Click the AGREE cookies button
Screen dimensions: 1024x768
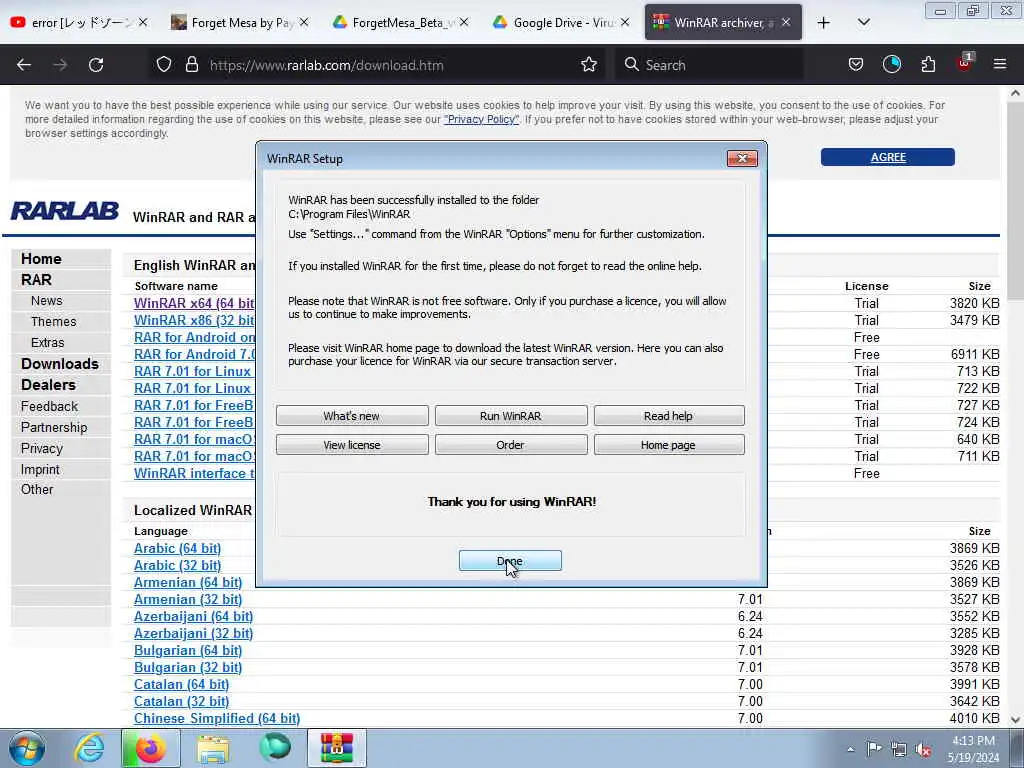click(x=888, y=157)
